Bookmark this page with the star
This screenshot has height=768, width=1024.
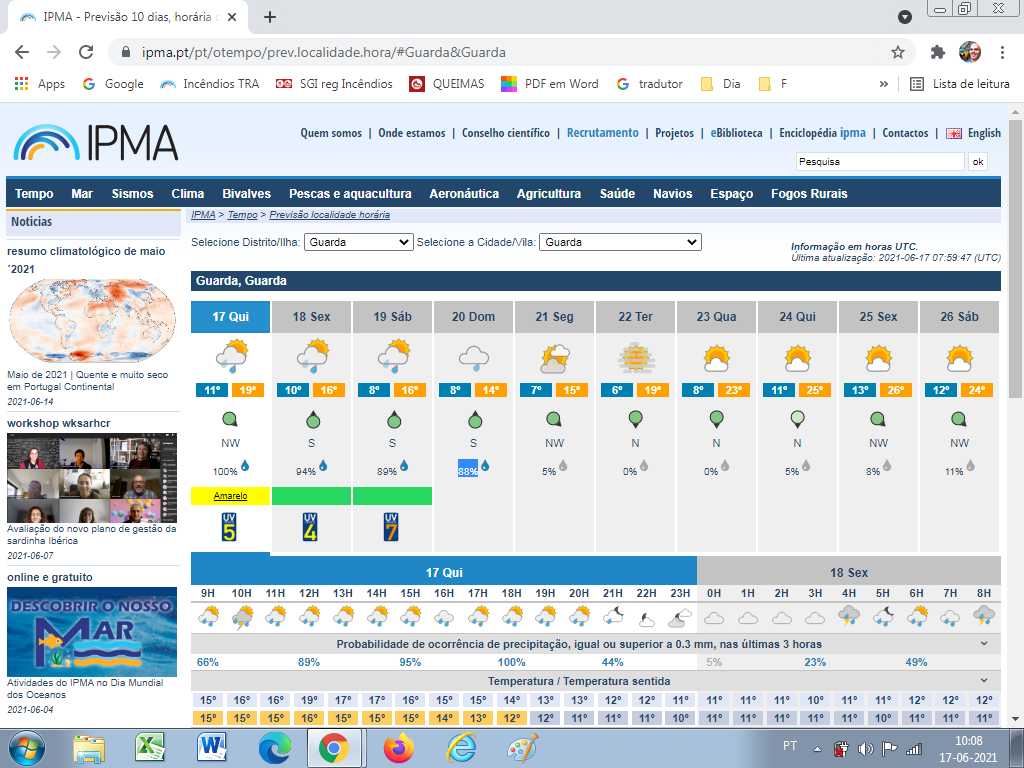point(898,52)
